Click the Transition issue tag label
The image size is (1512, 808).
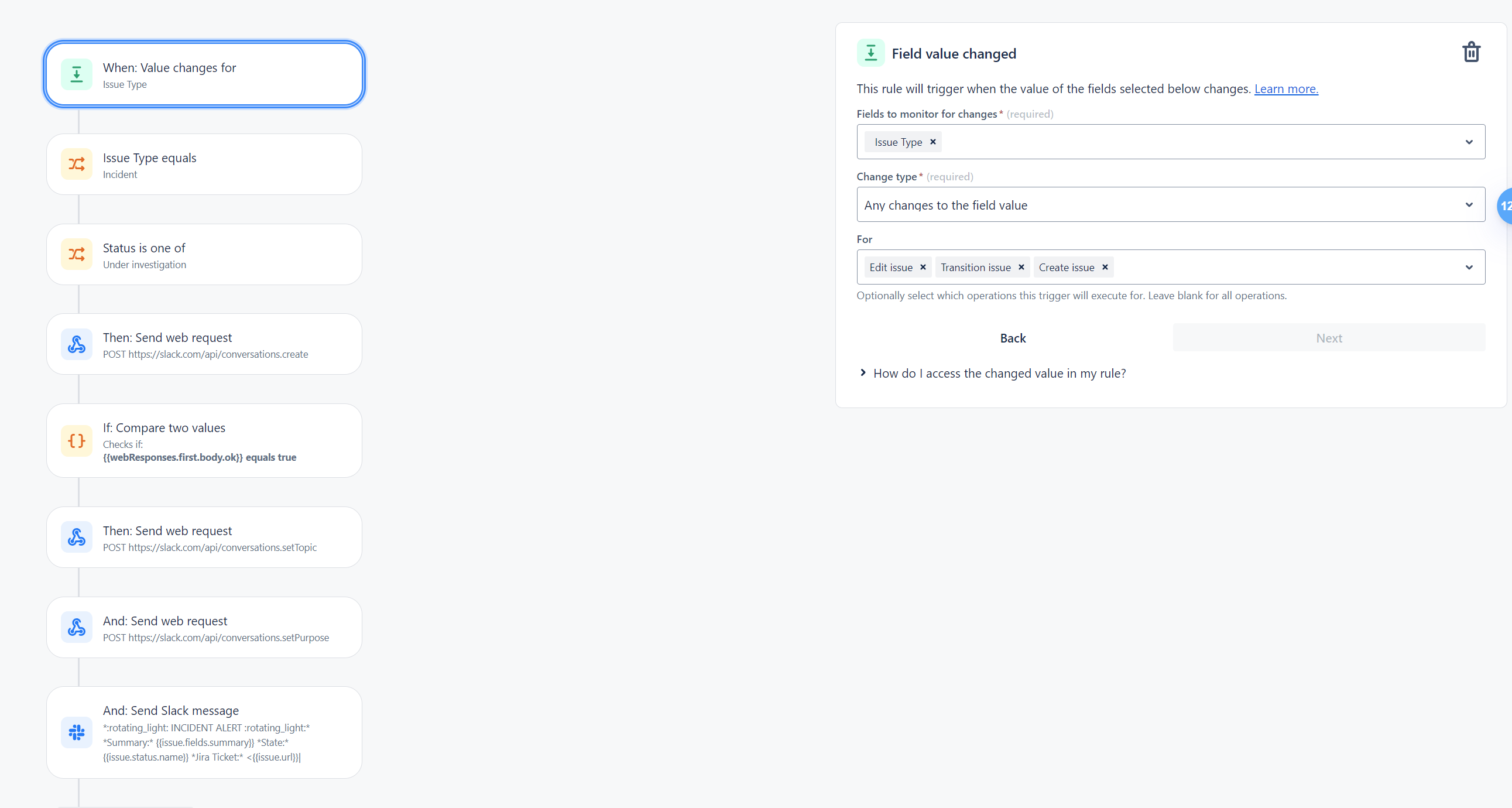click(x=976, y=267)
